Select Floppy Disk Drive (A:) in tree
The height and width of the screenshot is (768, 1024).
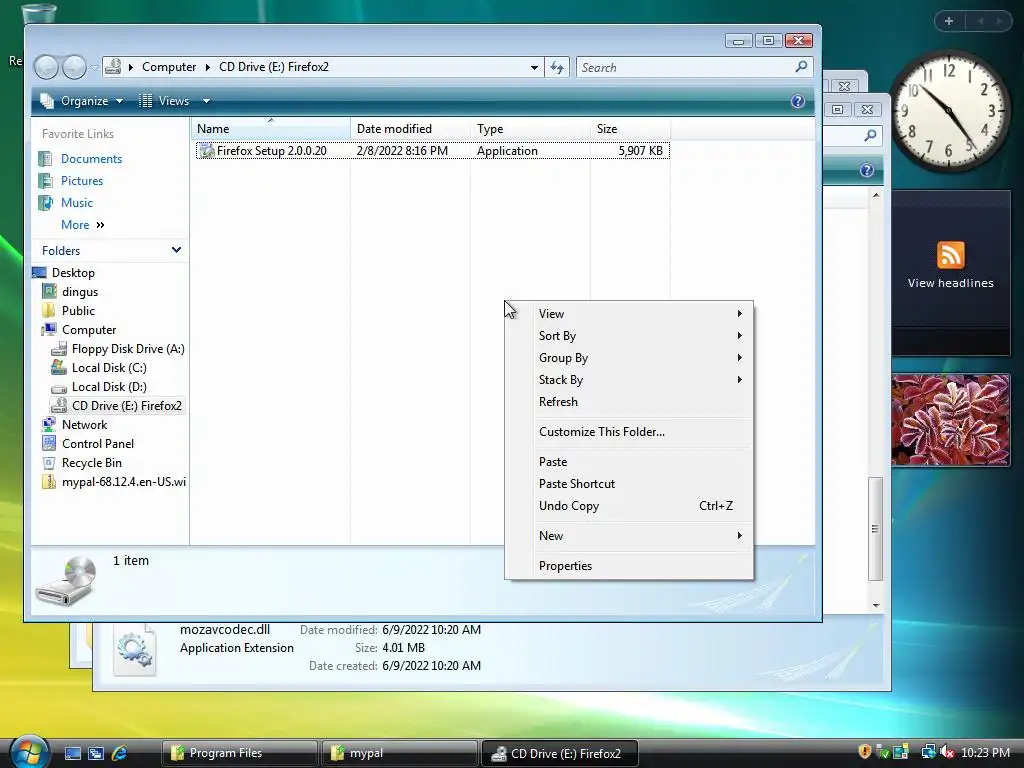pyautogui.click(x=128, y=349)
